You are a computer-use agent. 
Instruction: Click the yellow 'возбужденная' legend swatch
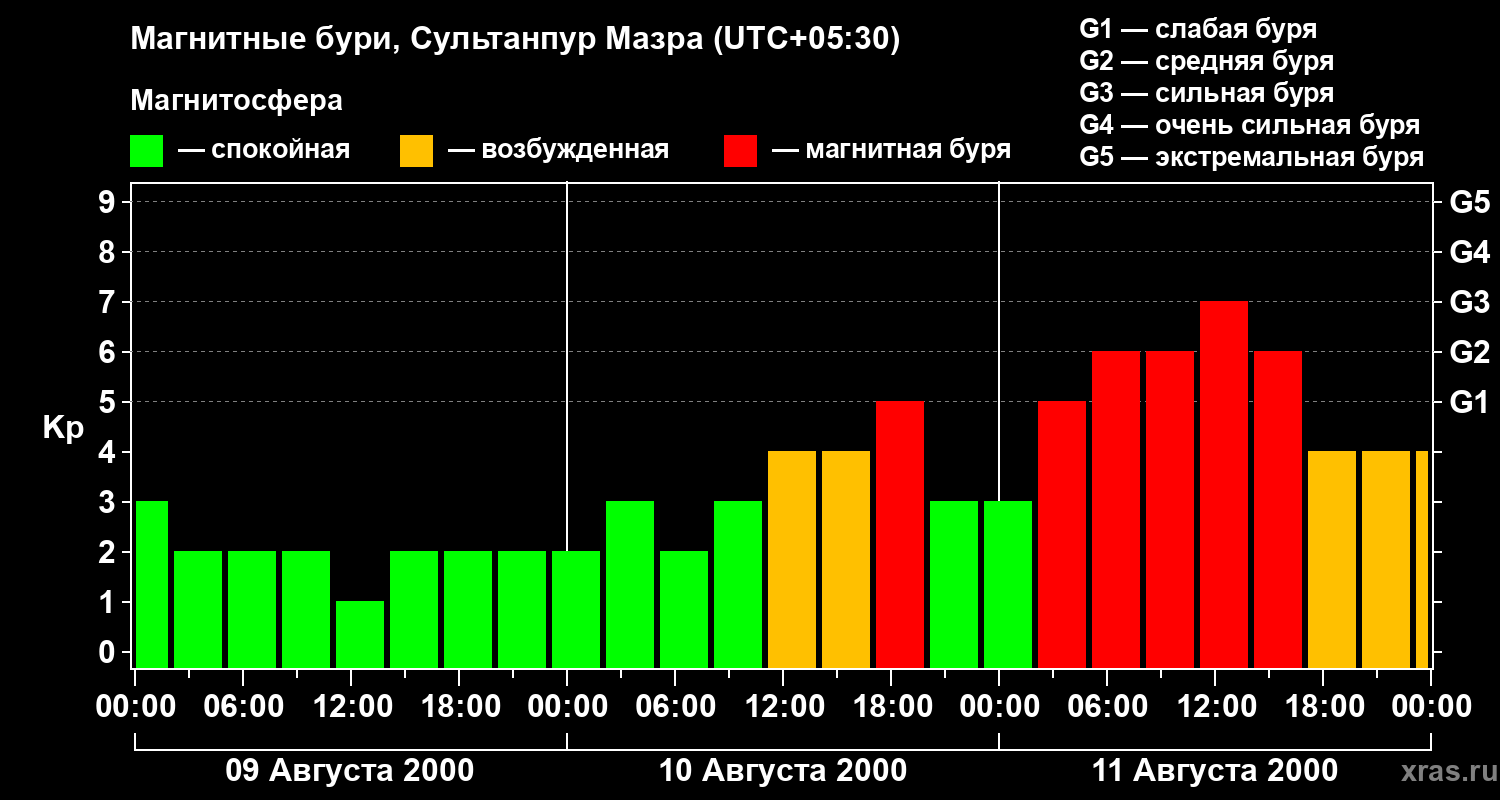point(416,151)
